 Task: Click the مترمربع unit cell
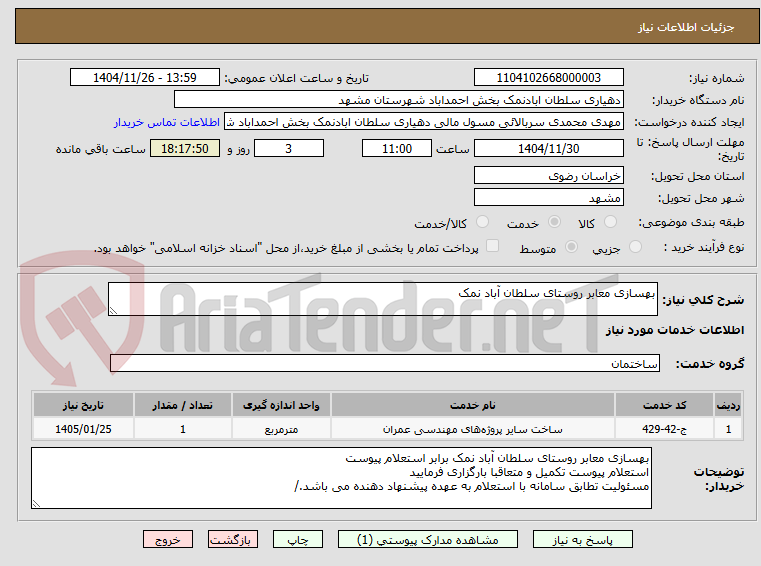(281, 429)
